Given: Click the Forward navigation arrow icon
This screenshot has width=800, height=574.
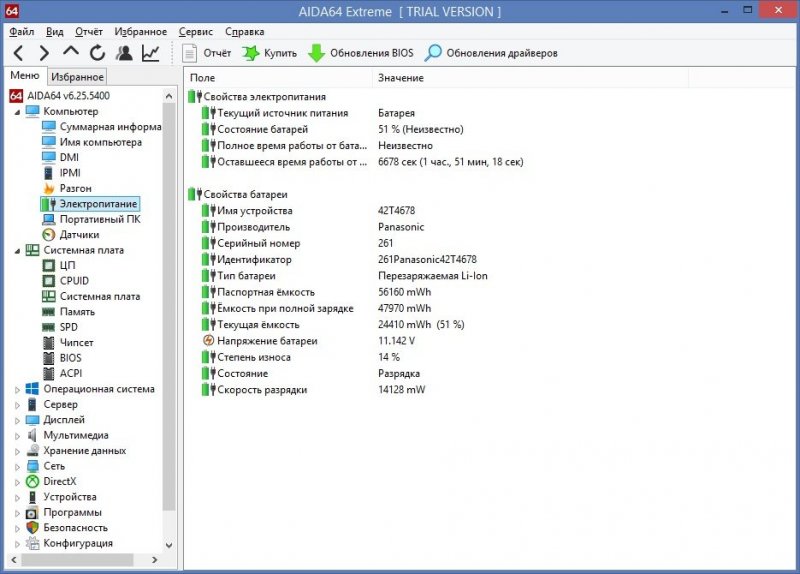Looking at the screenshot, I should (44, 53).
